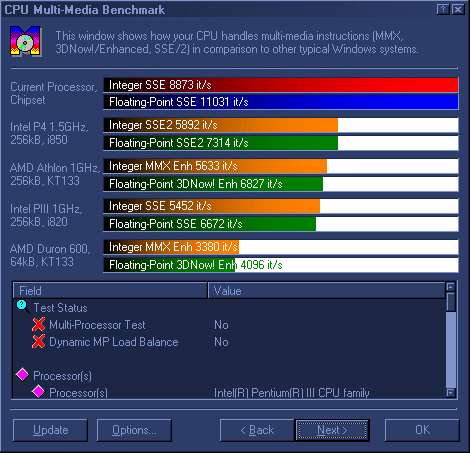Click the blue Floating-Point SSE 11031 bar
This screenshot has width=470, height=453.
point(281,102)
